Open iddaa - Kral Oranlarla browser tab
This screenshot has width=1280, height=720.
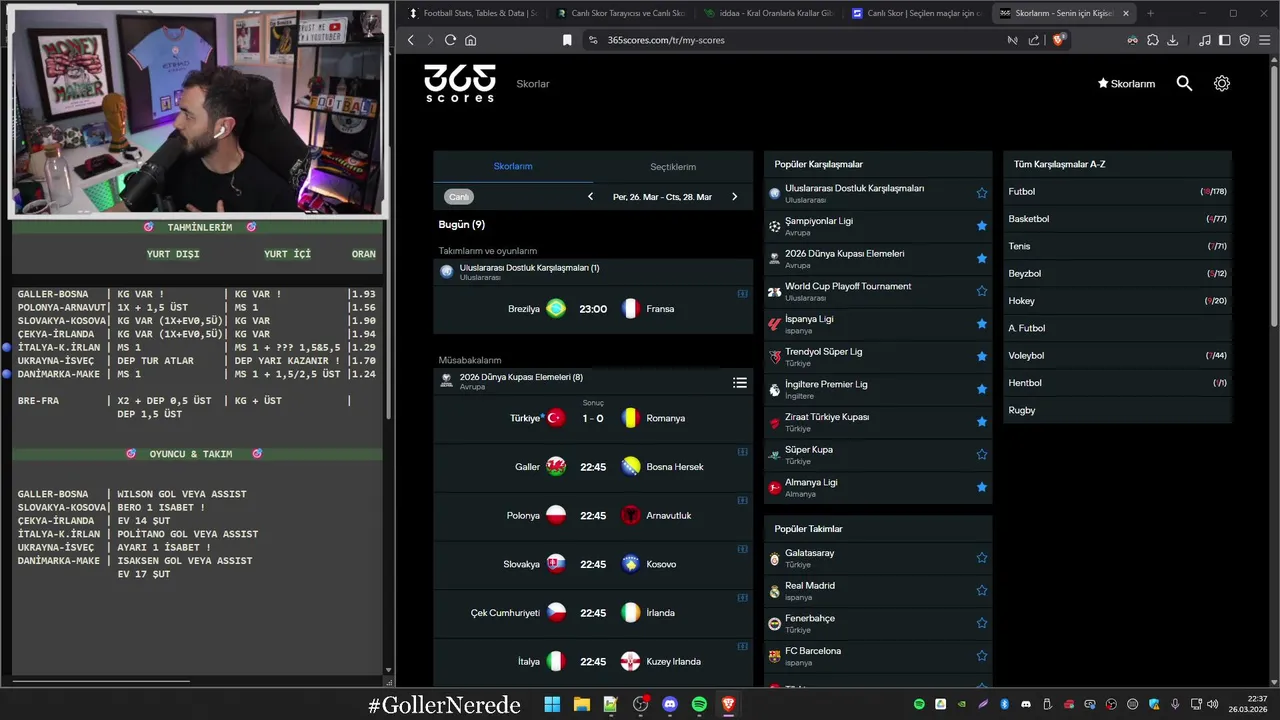(x=768, y=13)
